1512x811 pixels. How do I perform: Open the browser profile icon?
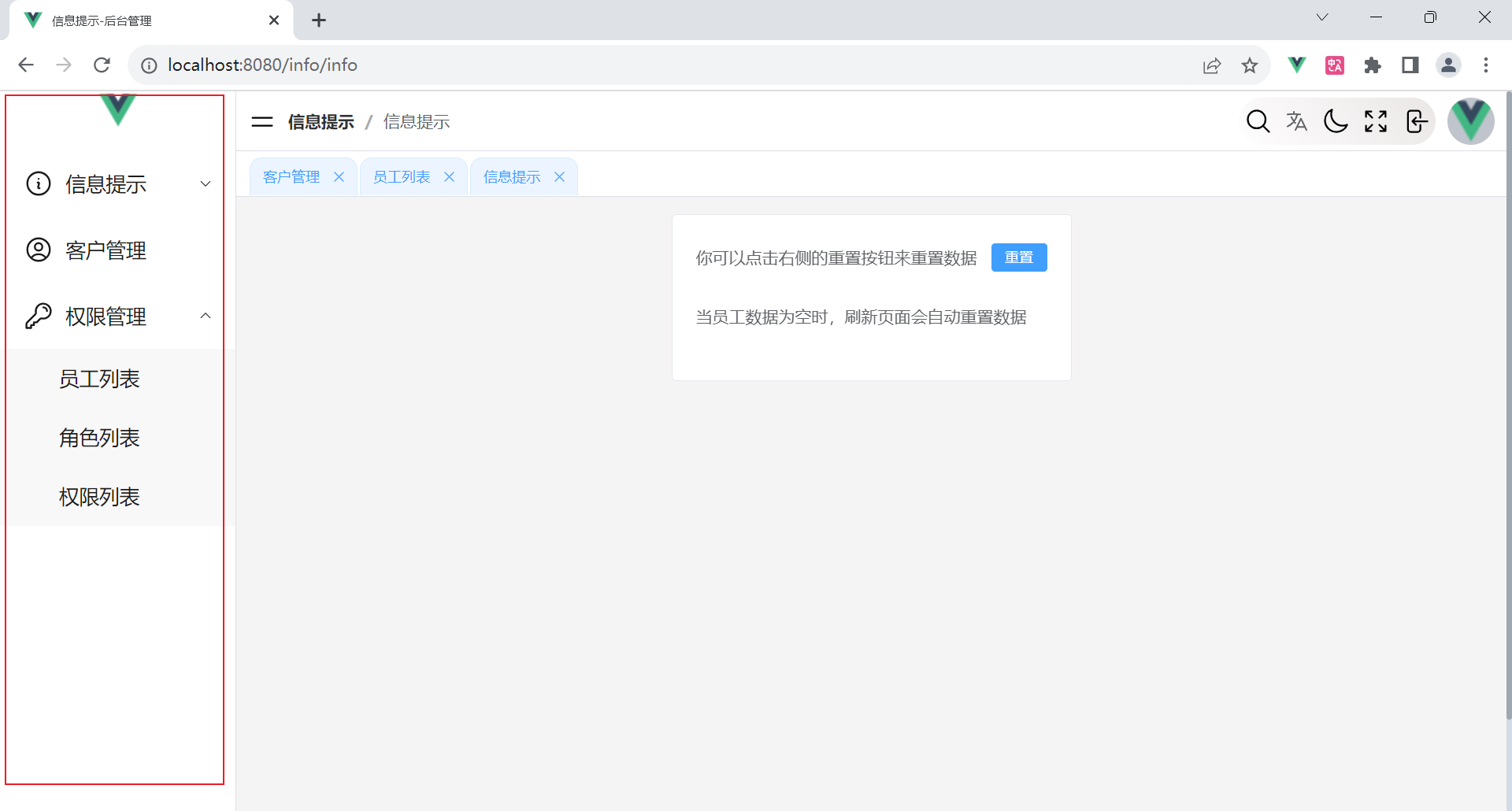click(x=1449, y=65)
